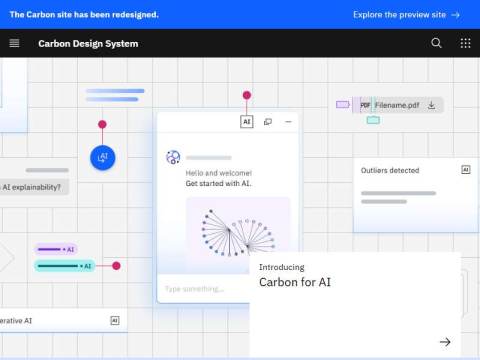The width and height of the screenshot is (480, 360).
Task: Click the chatbot avatar icon
Action: tap(173, 157)
